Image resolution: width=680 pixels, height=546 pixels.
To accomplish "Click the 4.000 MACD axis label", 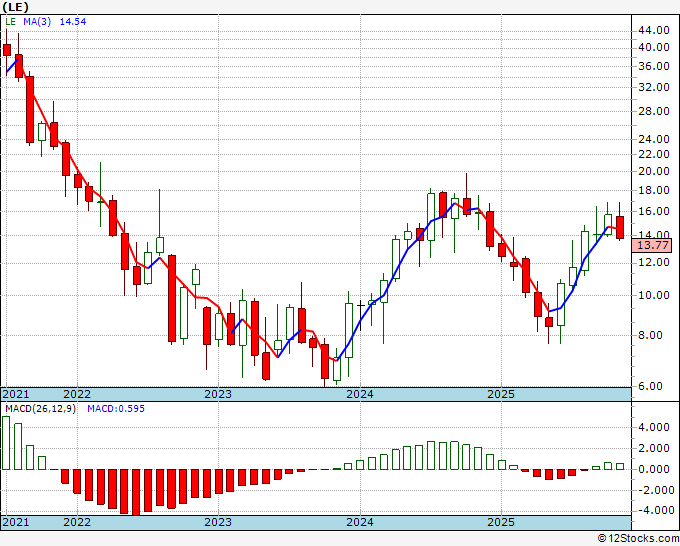I will tap(654, 428).
